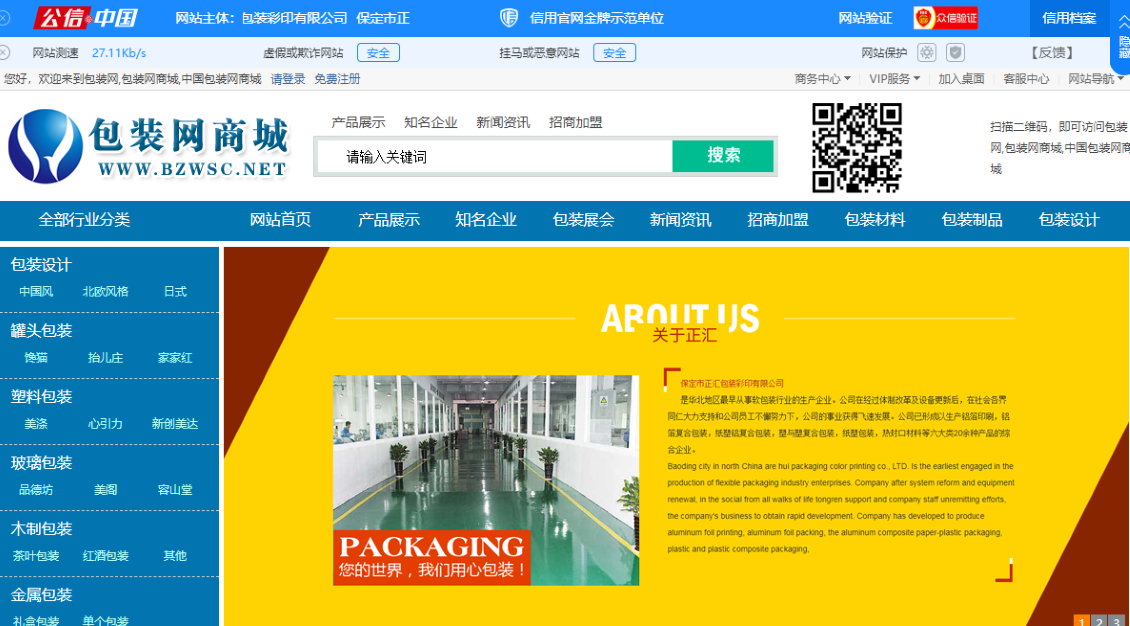Screen dimensions: 1130x626
Task: Click 馋猫 under 罐头包装
Action: [36, 357]
